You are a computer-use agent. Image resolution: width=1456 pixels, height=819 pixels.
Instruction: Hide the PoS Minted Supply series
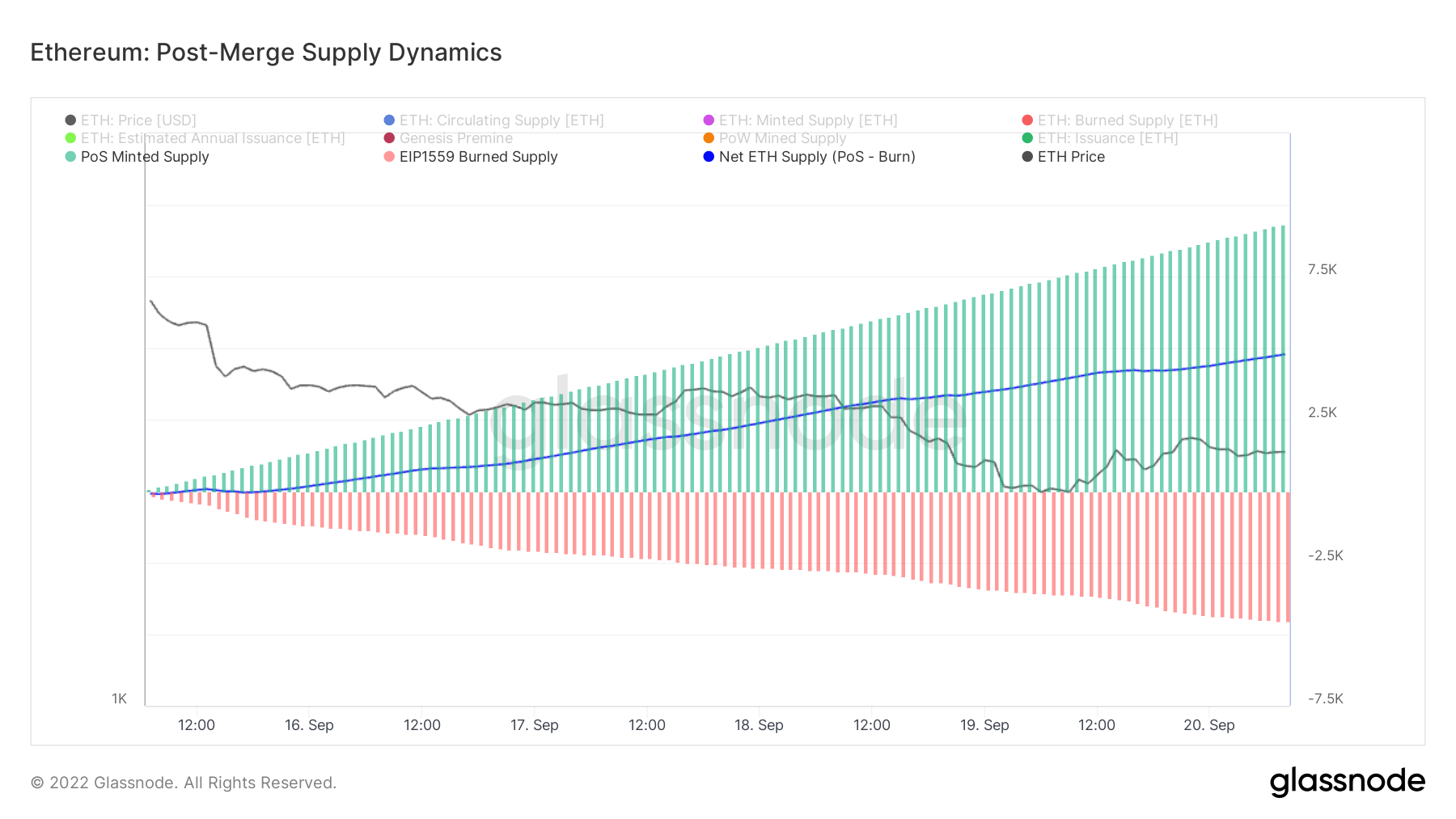[146, 156]
